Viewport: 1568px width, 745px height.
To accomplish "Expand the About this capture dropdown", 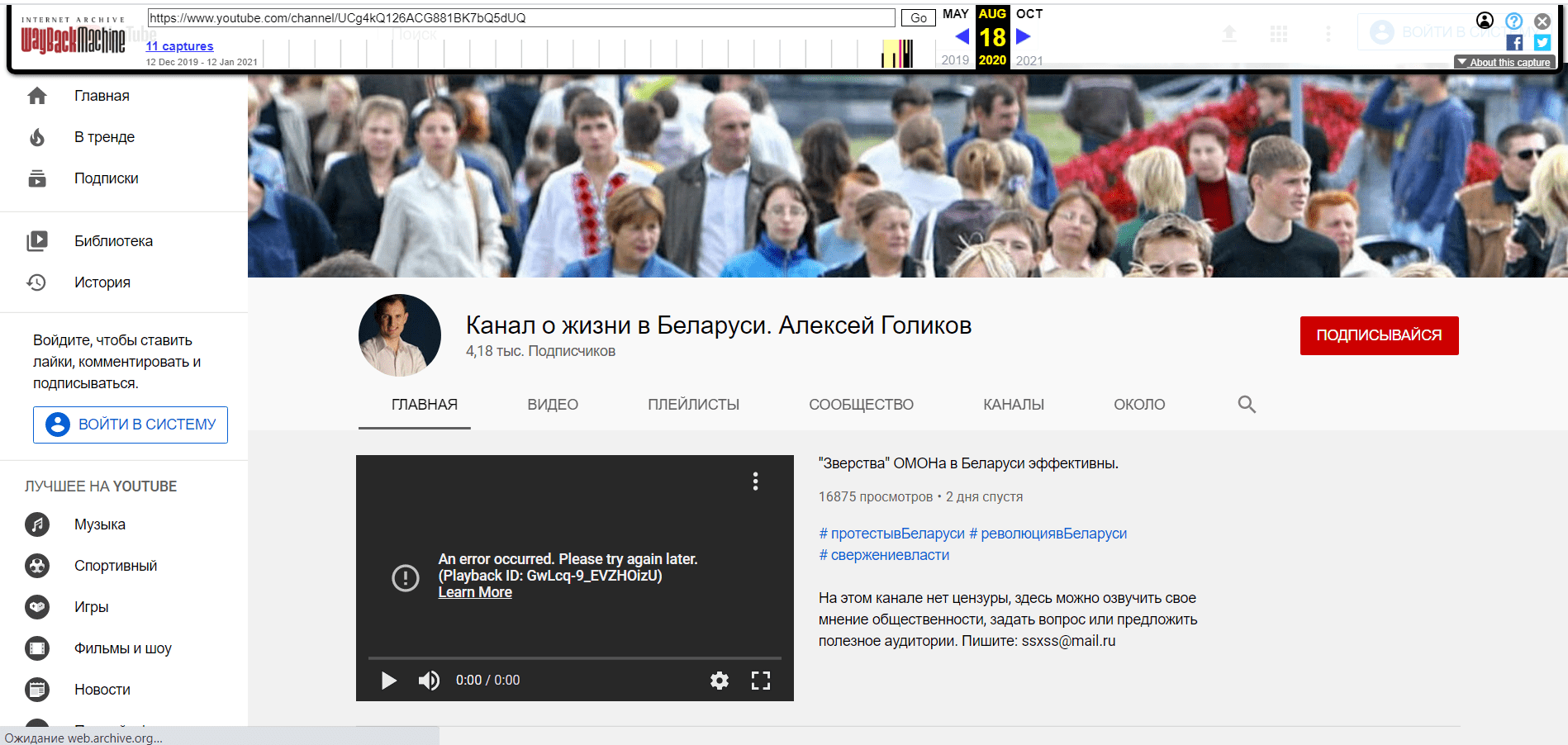I will pos(1504,62).
